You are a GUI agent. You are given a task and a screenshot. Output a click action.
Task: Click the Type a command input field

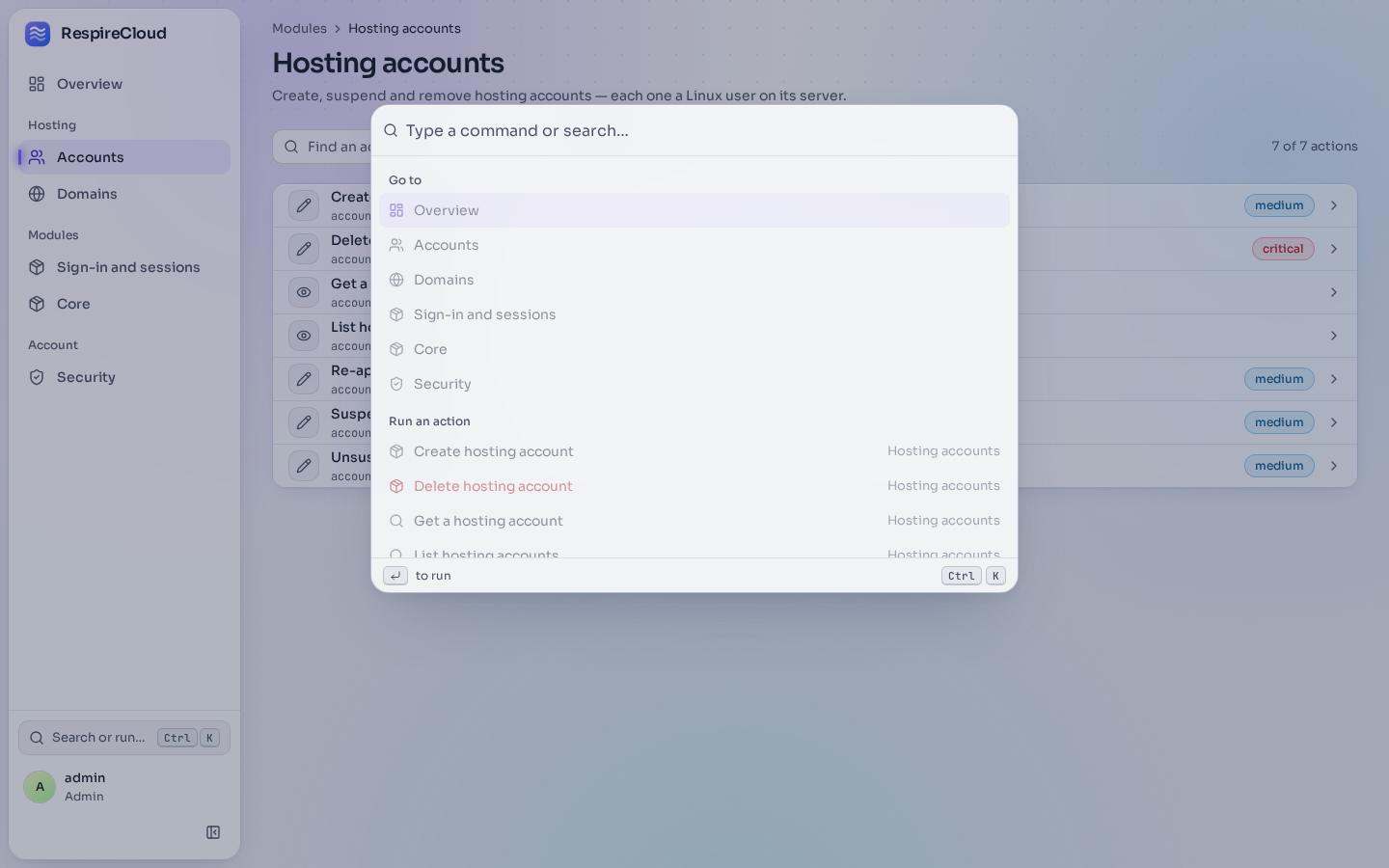(704, 131)
